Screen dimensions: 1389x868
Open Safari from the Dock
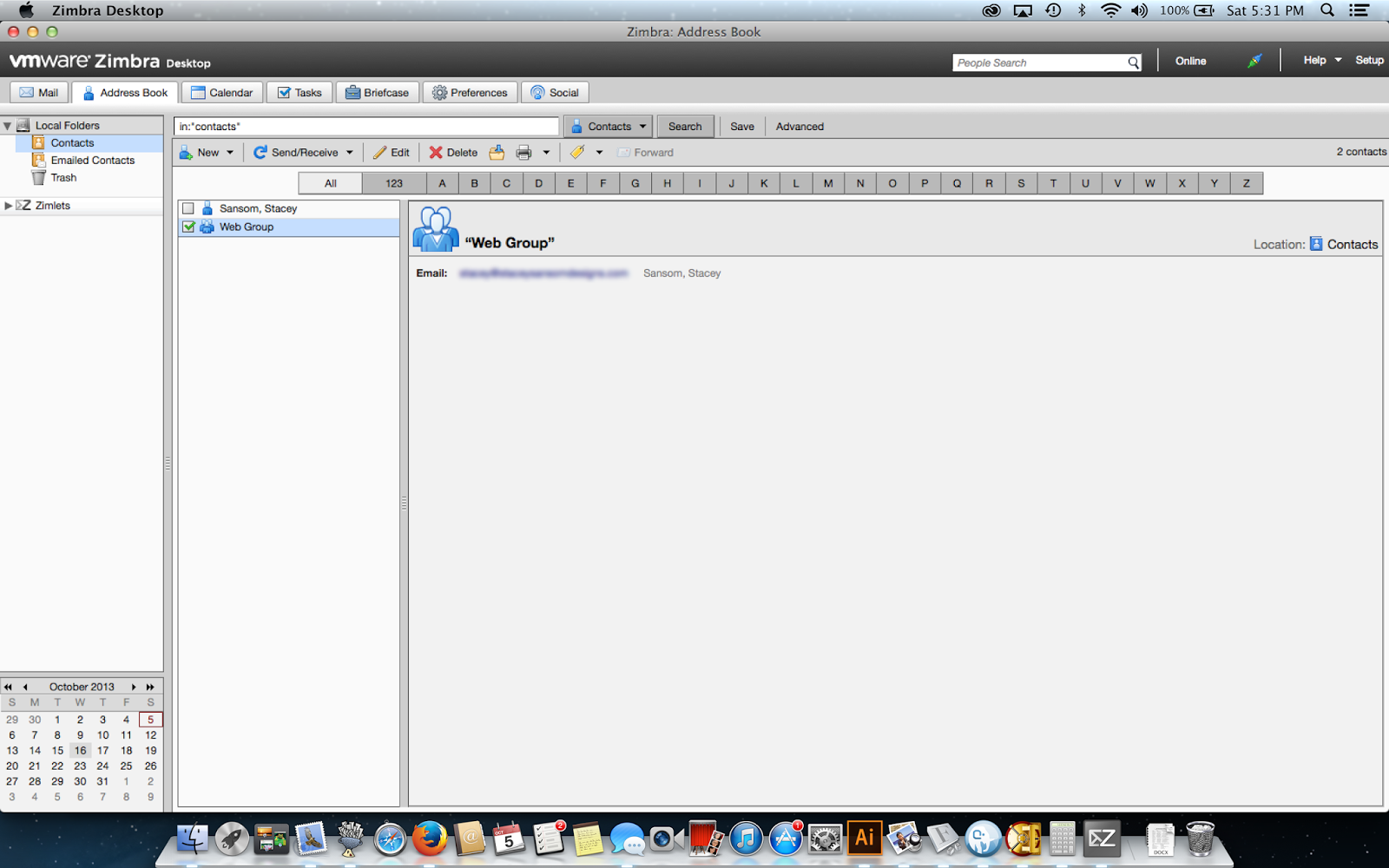(390, 839)
